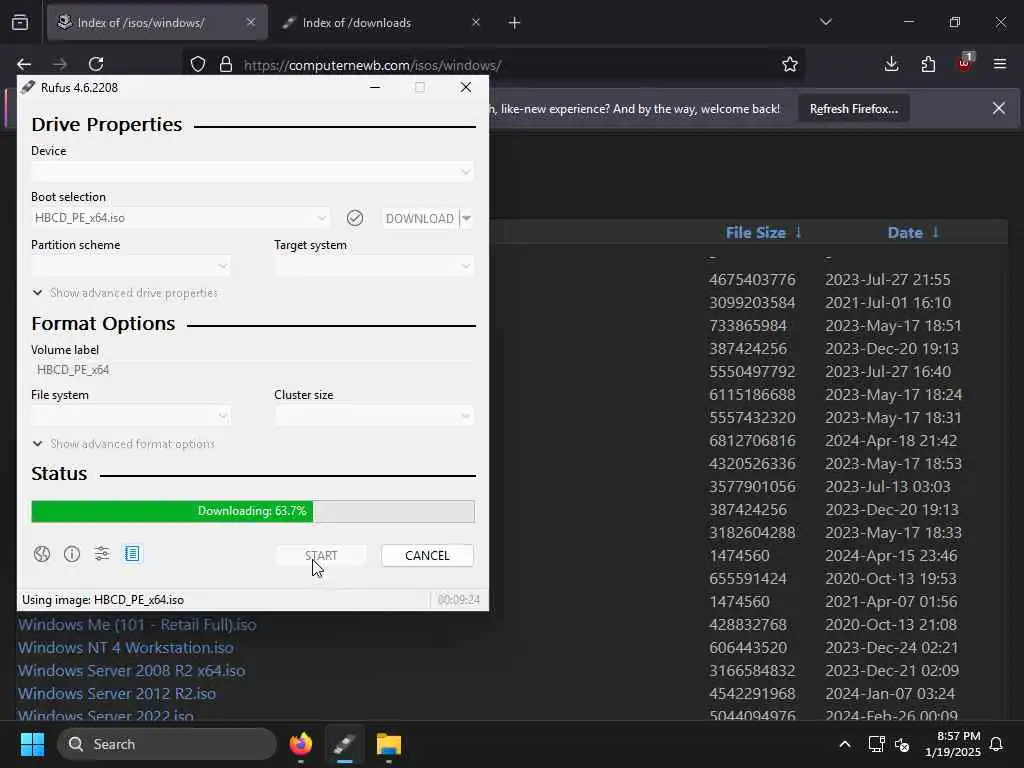1024x768 pixels.
Task: Show hidden system tray icons
Action: pos(845,744)
